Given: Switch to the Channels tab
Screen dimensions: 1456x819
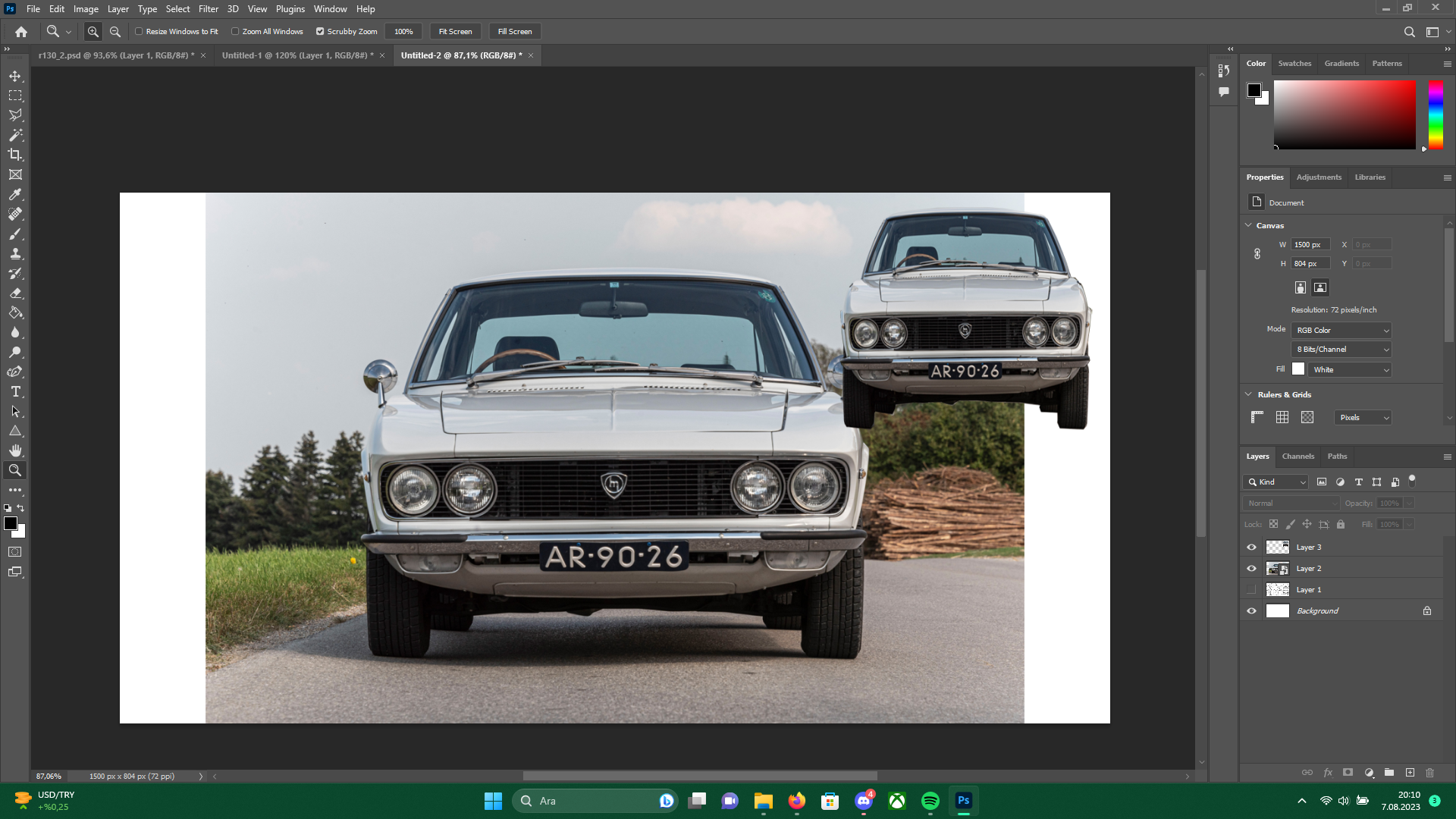Looking at the screenshot, I should coord(1298,457).
